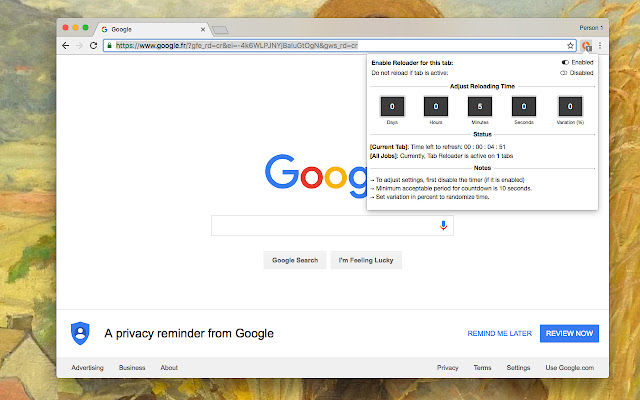Toggle Enable Reloader for this tab switch
Viewport: 640px width, 400px height.
click(565, 62)
